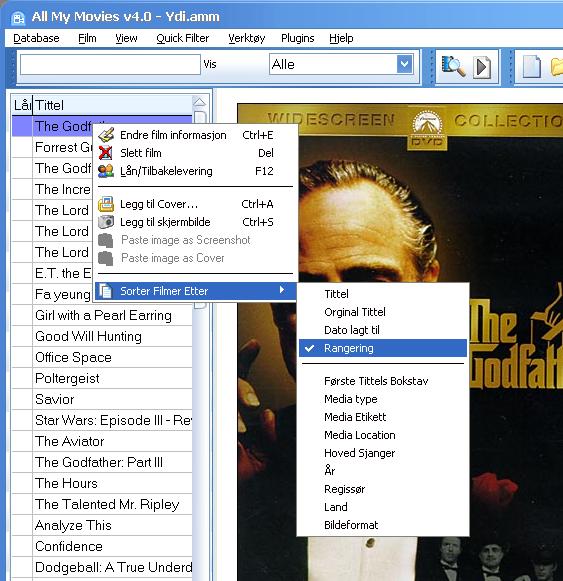Select Savior in the list

coord(102,399)
